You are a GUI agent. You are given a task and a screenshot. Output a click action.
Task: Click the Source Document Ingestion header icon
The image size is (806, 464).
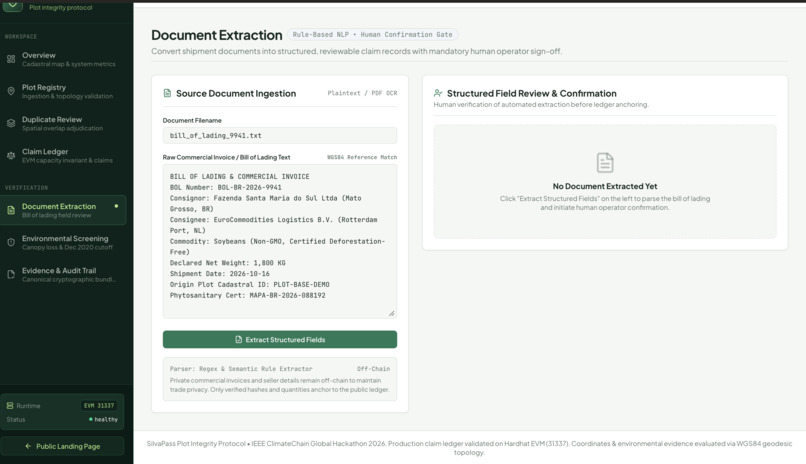[167, 93]
